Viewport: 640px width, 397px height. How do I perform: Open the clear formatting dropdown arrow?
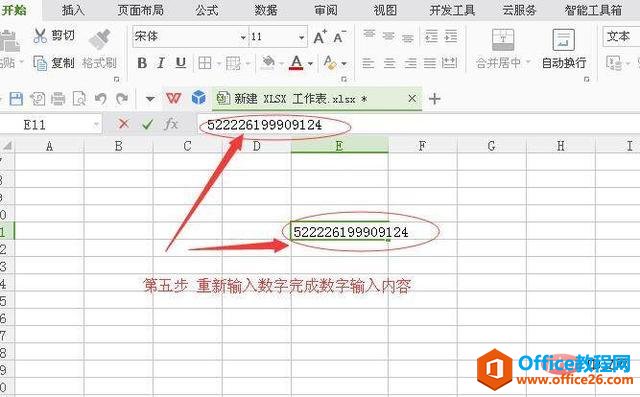click(x=344, y=64)
